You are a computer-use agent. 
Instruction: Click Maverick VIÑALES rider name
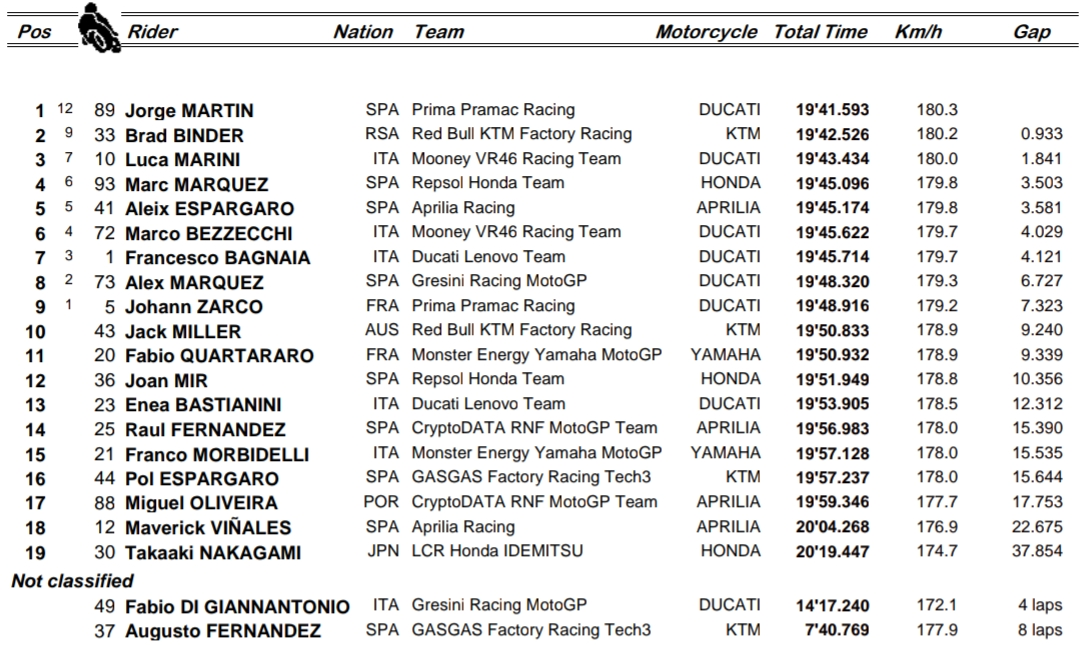pos(208,528)
